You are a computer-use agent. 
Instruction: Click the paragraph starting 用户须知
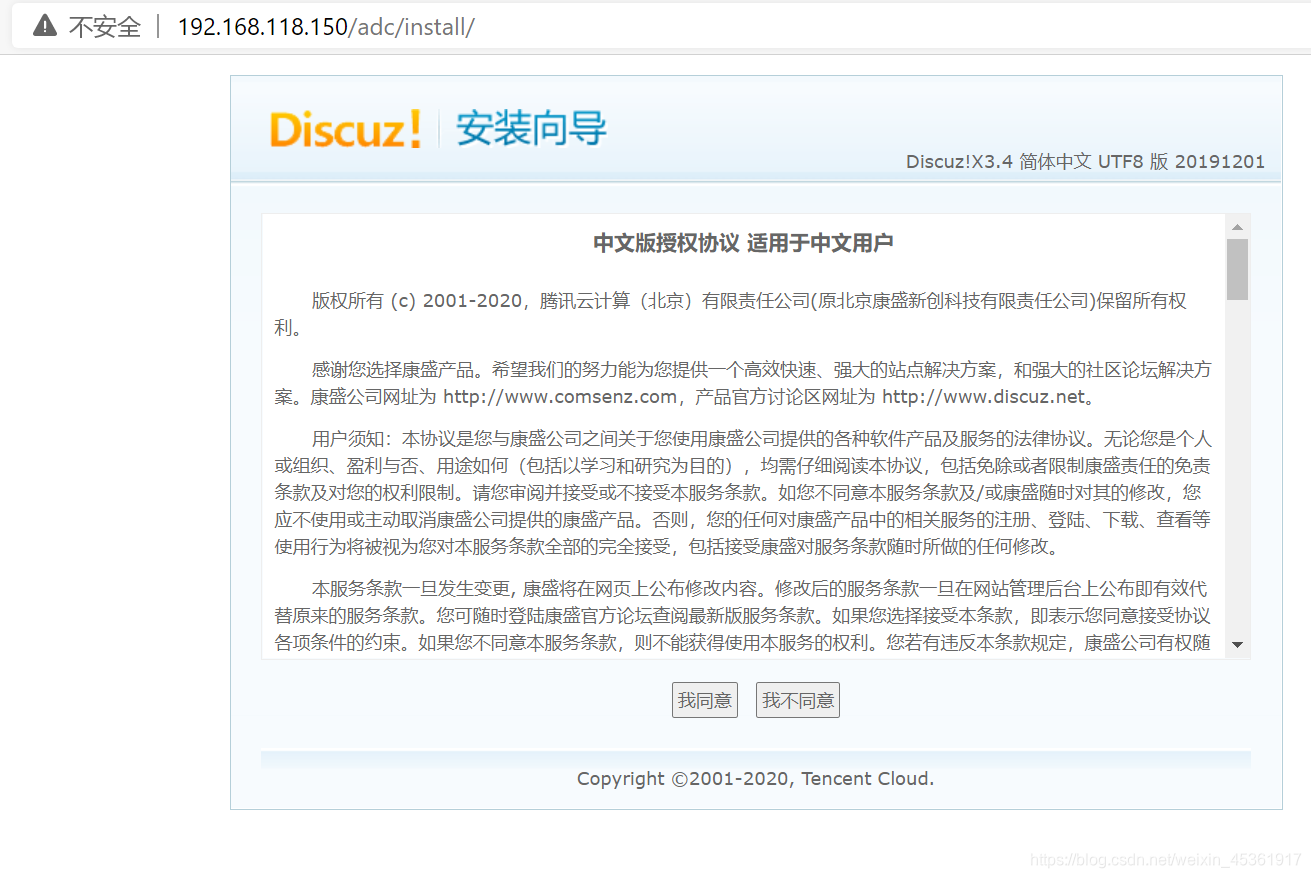[x=743, y=493]
